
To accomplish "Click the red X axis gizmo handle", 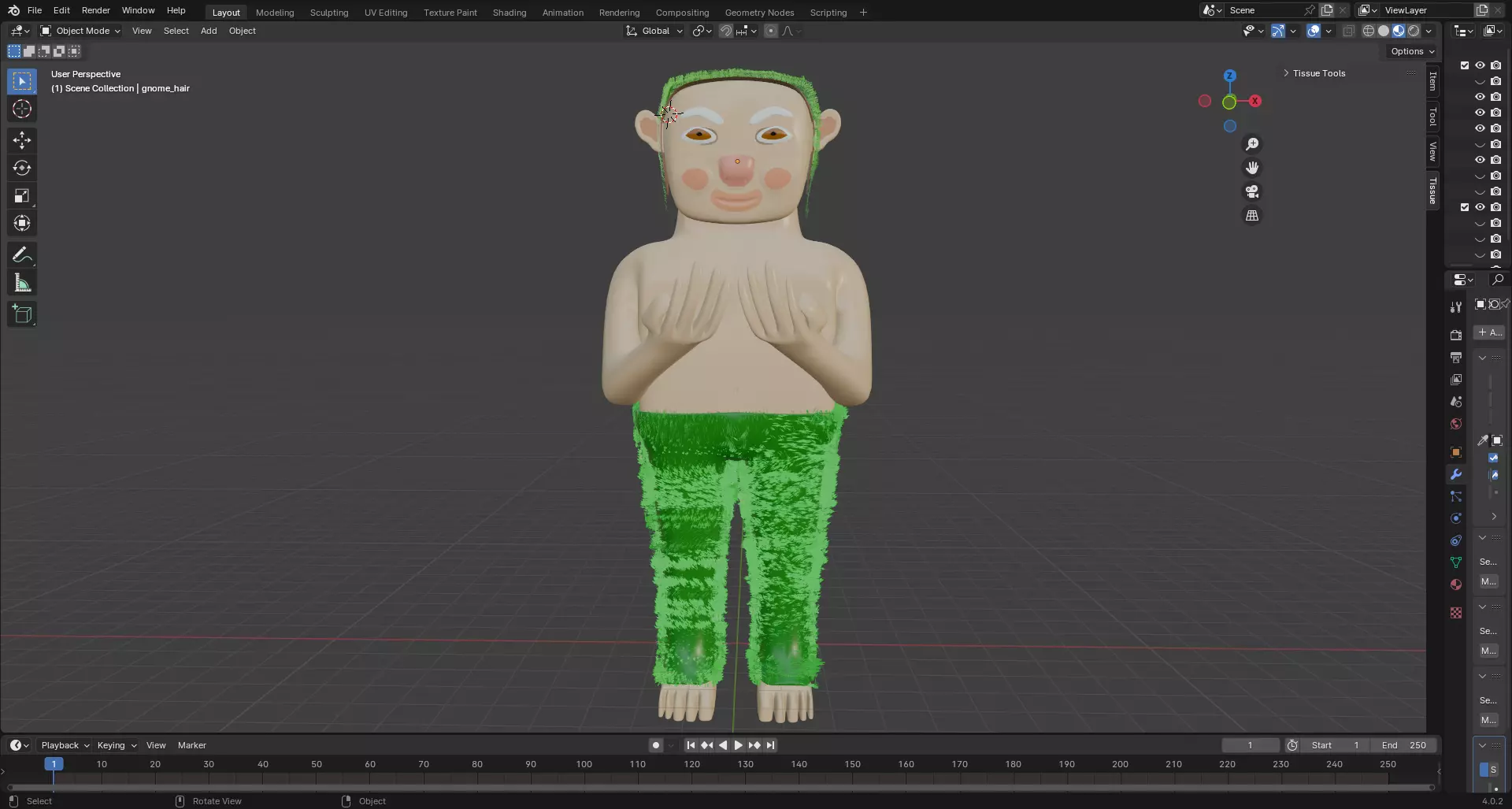I will point(1255,101).
